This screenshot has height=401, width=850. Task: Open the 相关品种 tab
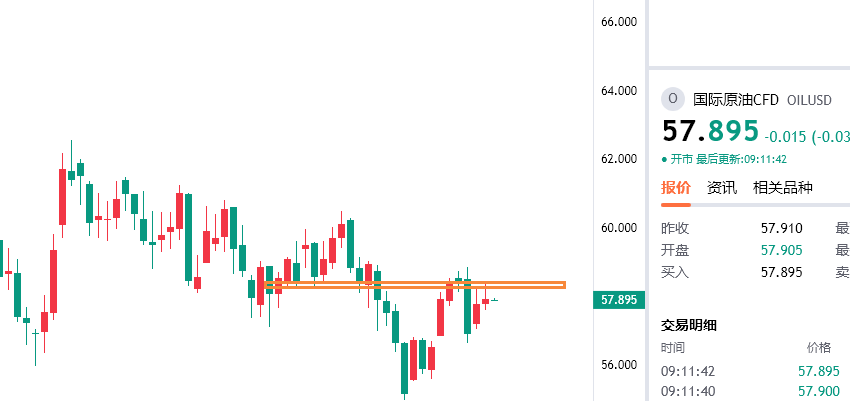[783, 187]
